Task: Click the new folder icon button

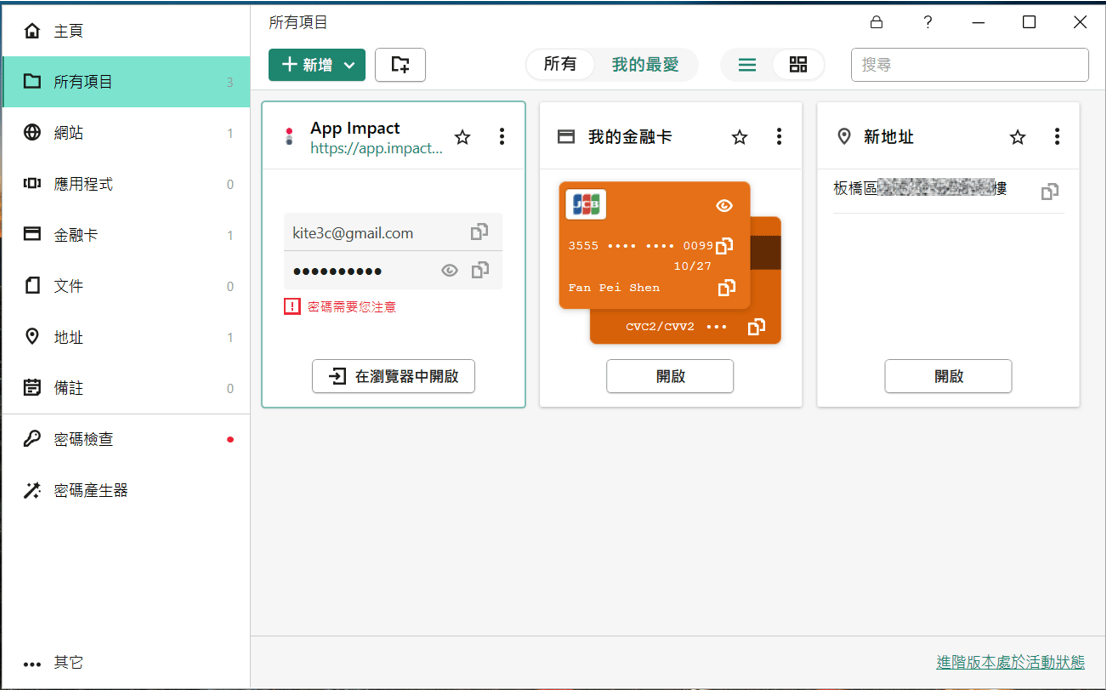Action: click(400, 65)
